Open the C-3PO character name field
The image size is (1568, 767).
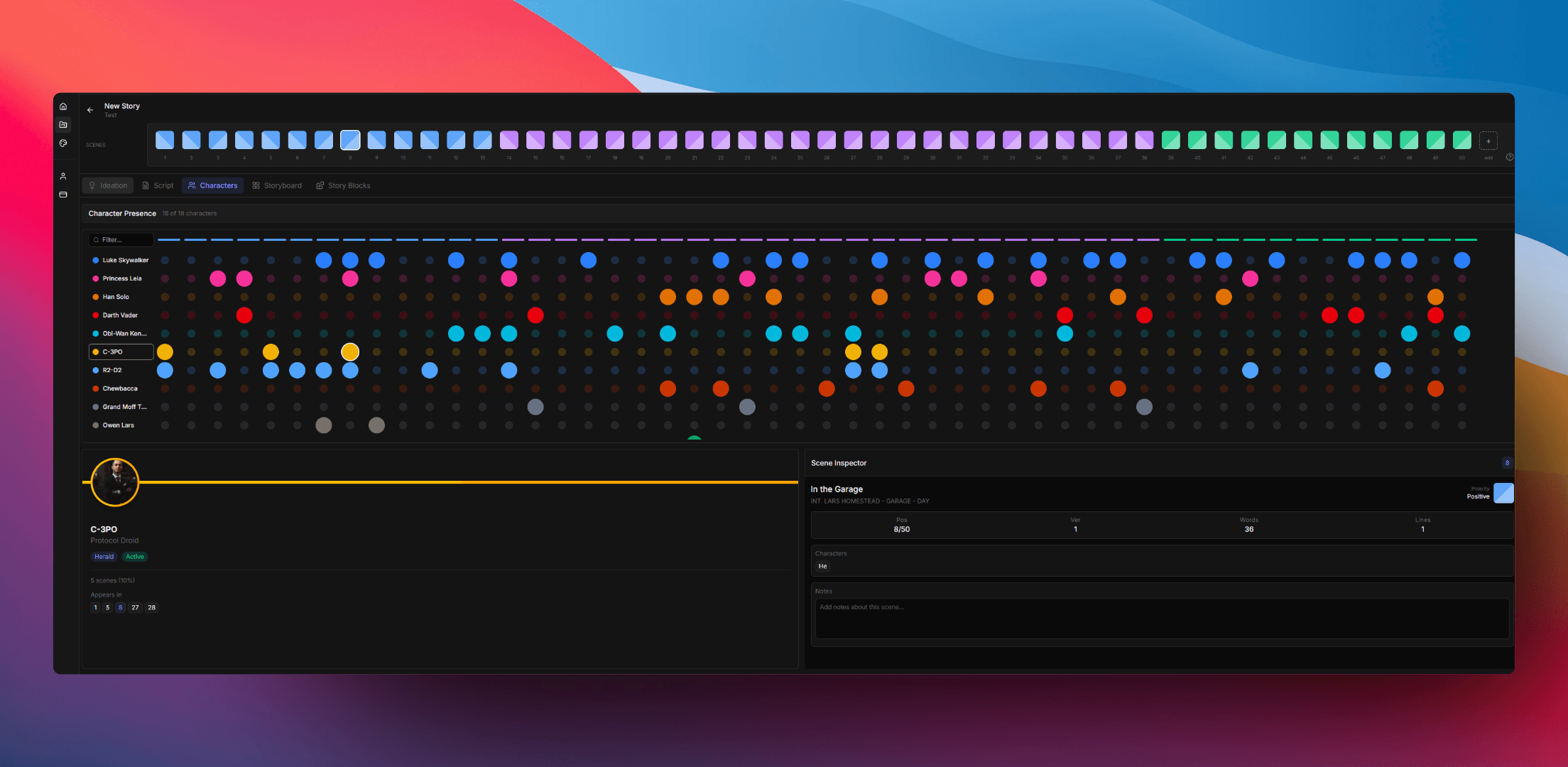121,352
